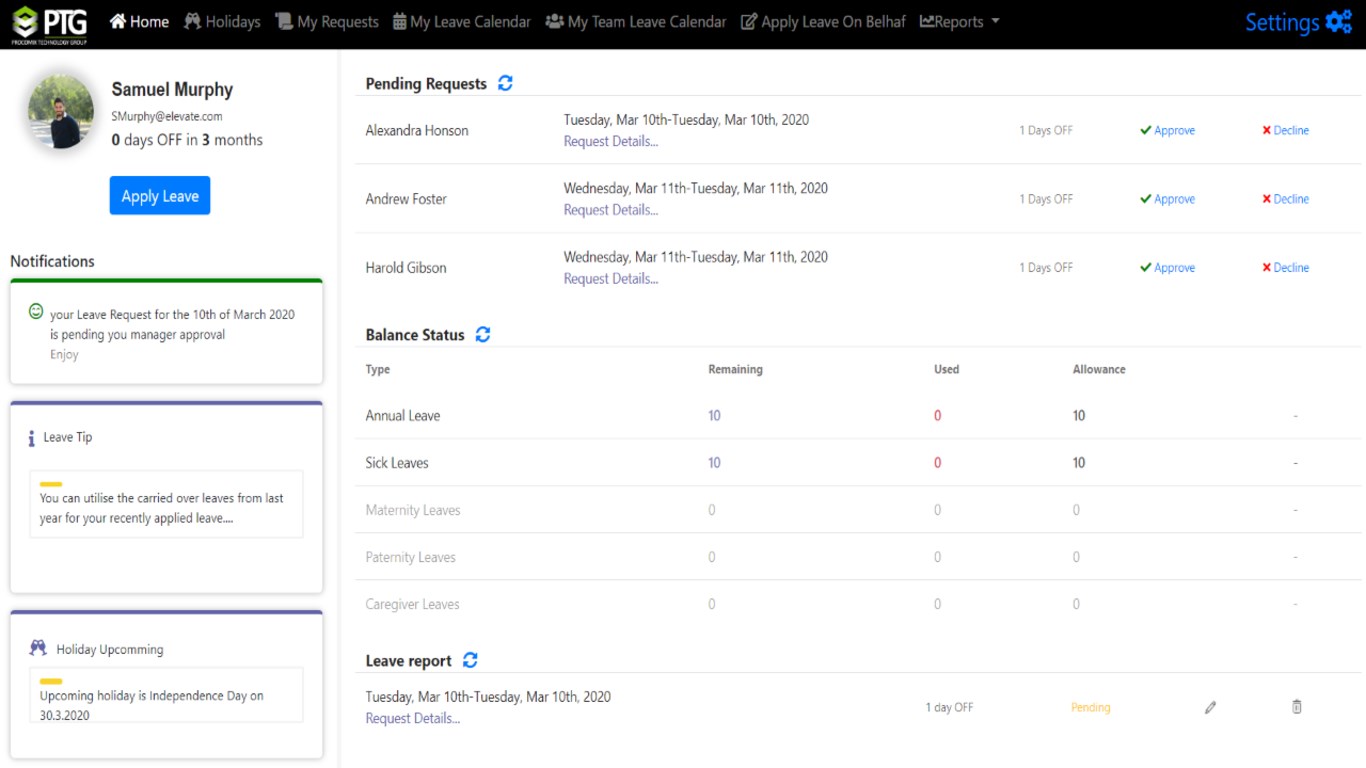Click the Apply Leave button
1366x768 pixels.
point(160,196)
